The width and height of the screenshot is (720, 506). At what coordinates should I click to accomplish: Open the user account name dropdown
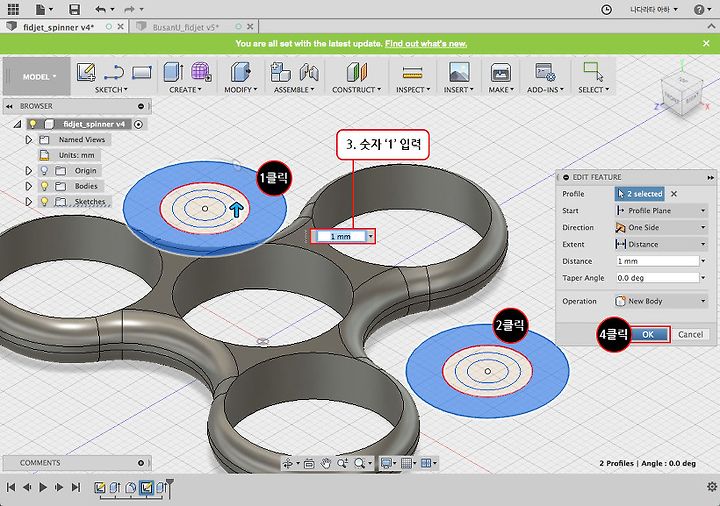point(654,9)
